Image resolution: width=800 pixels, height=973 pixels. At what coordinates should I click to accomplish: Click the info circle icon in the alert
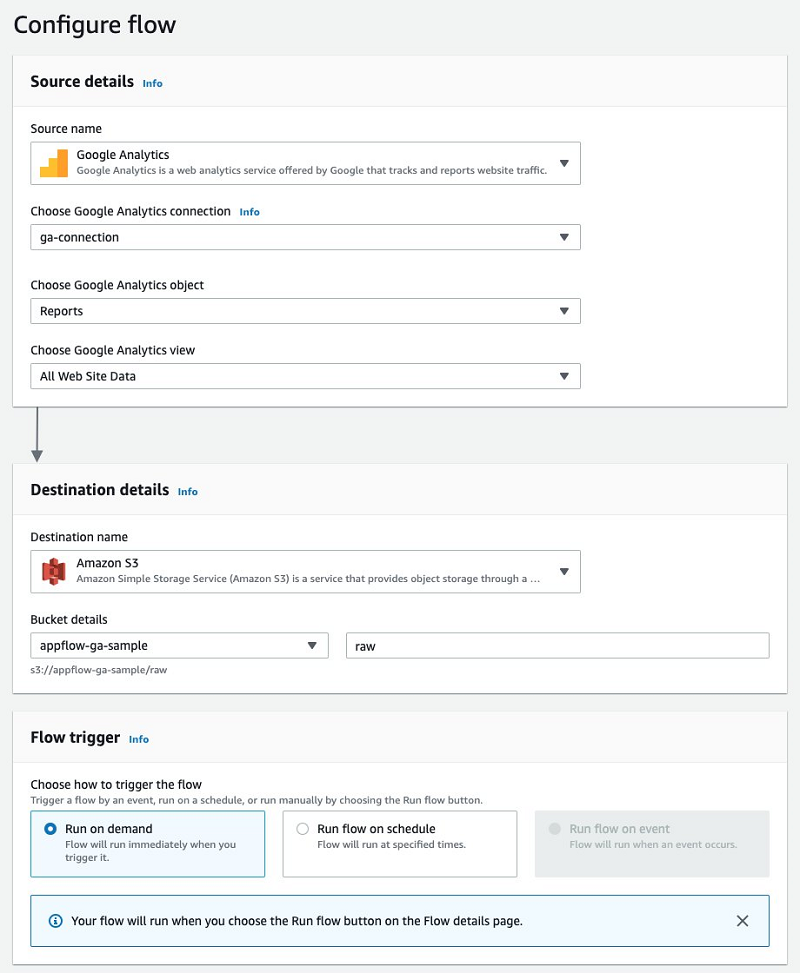pos(55,921)
